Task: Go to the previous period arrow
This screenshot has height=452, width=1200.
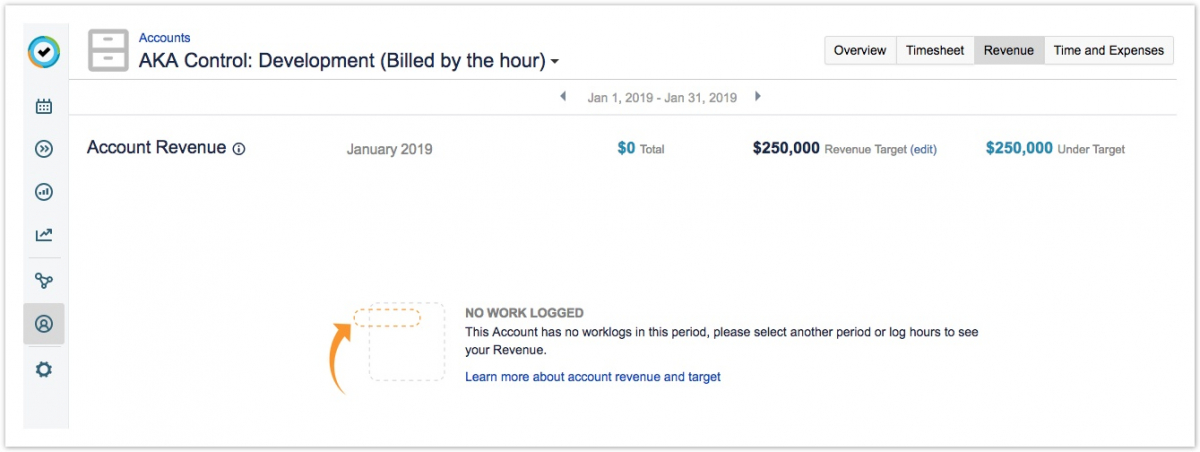Action: click(x=563, y=97)
